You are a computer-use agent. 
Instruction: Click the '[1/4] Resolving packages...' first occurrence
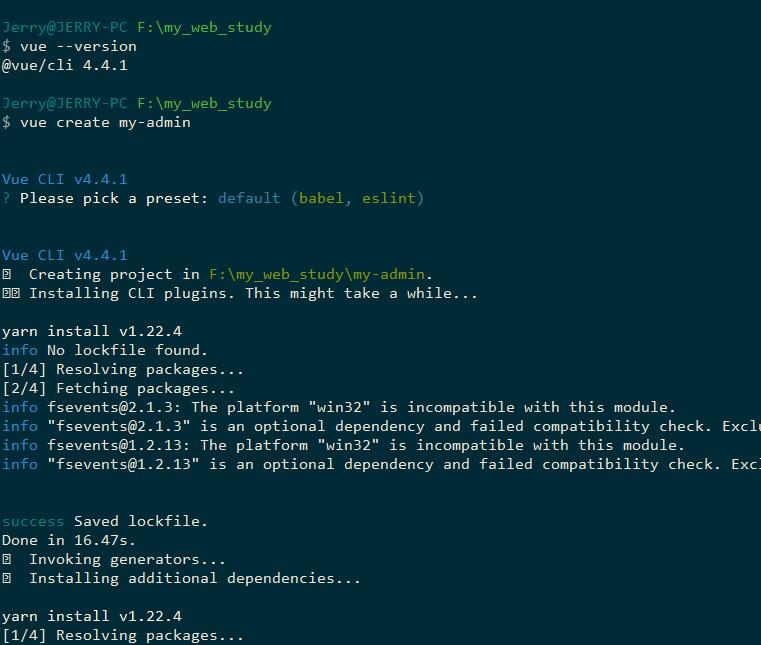123,370
